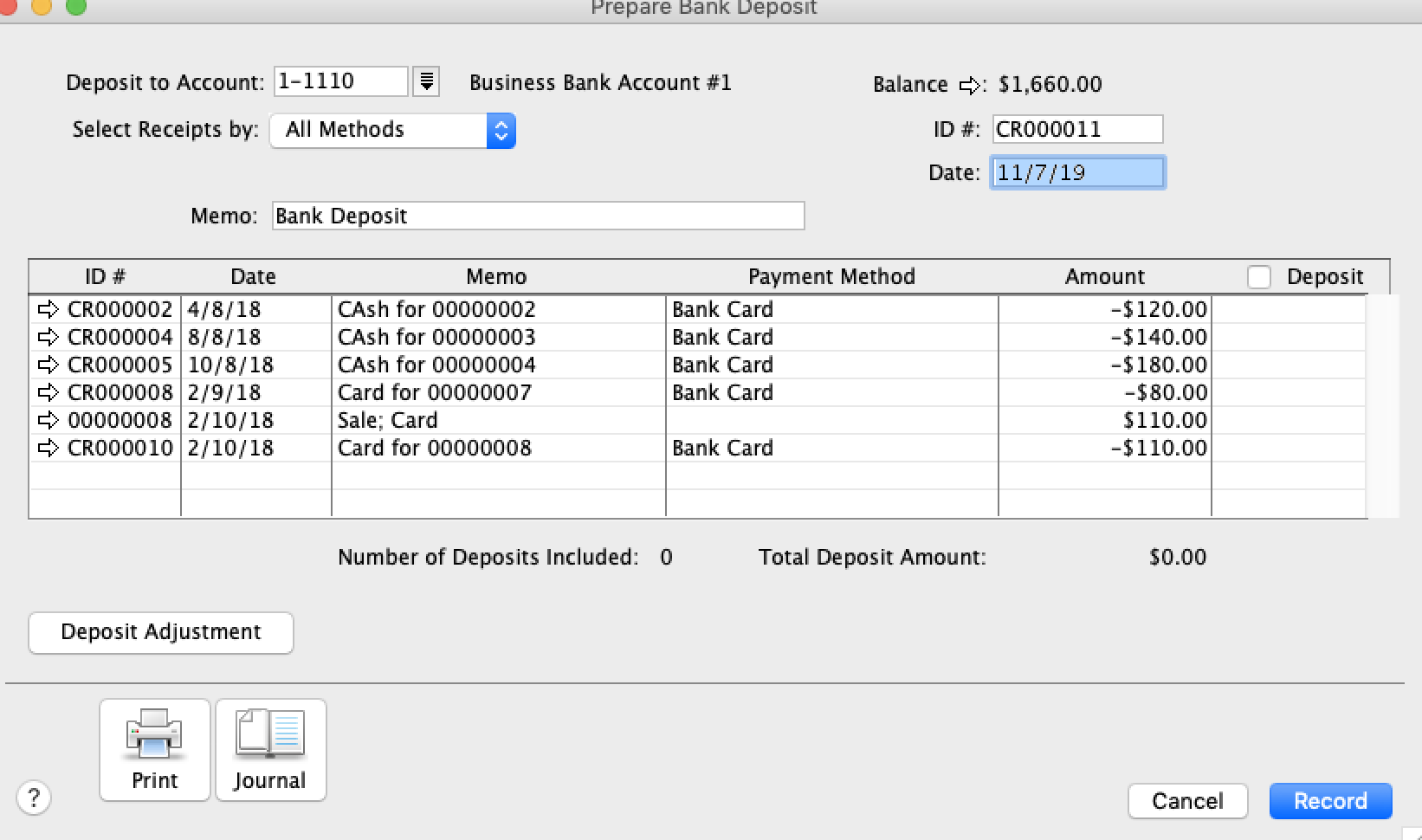The image size is (1422, 840).
Task: Open the Deposit Adjustment dialog
Action: 160,632
